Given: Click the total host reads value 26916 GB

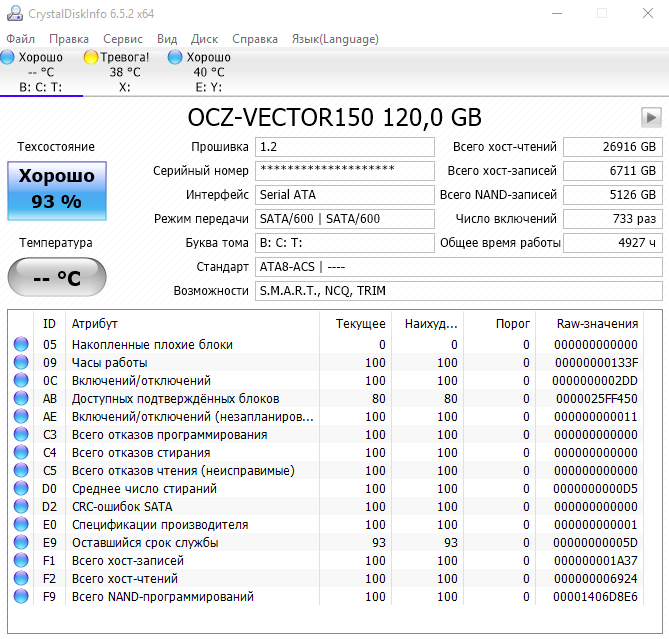Looking at the screenshot, I should (x=613, y=147).
